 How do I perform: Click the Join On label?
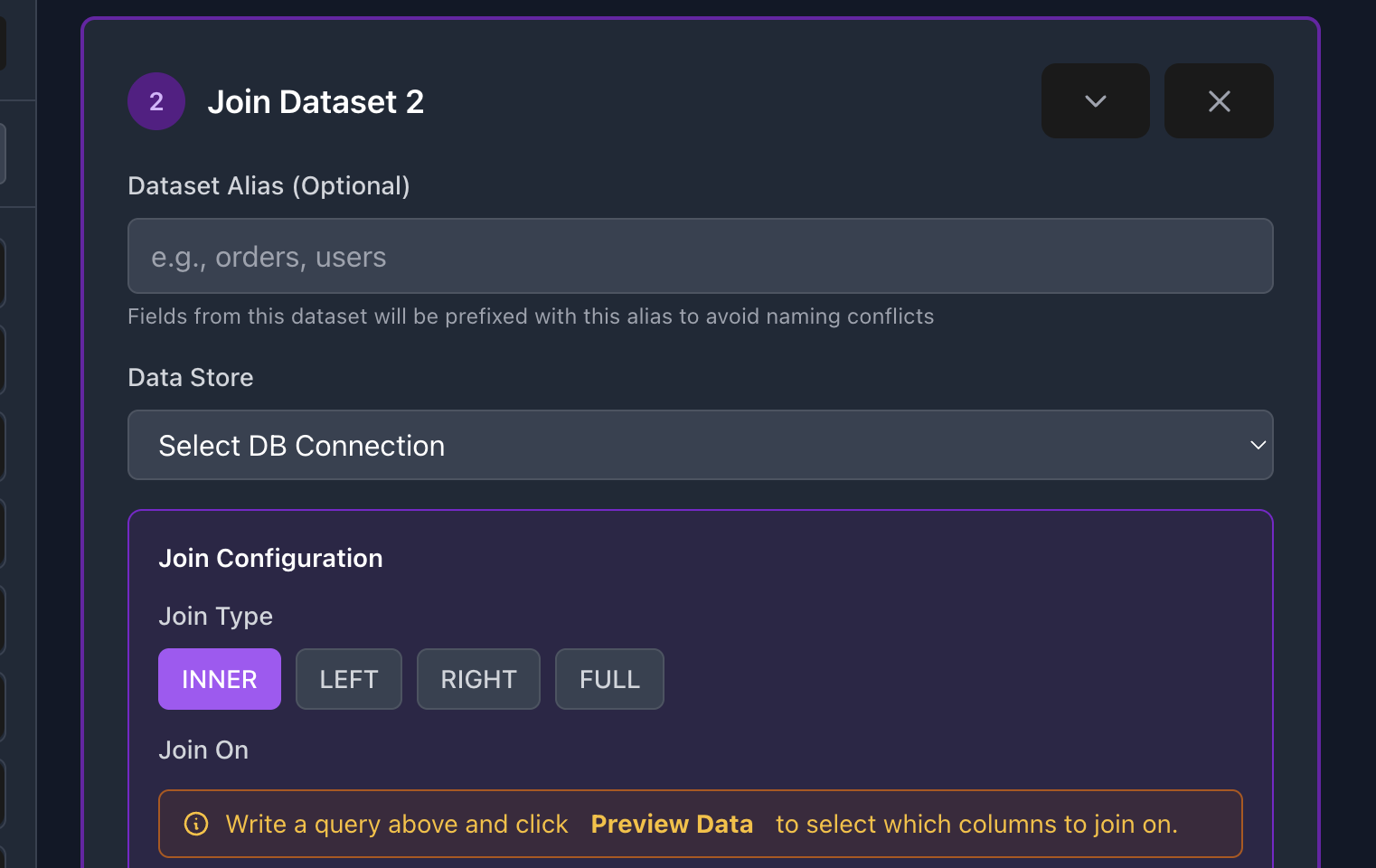[x=203, y=750]
